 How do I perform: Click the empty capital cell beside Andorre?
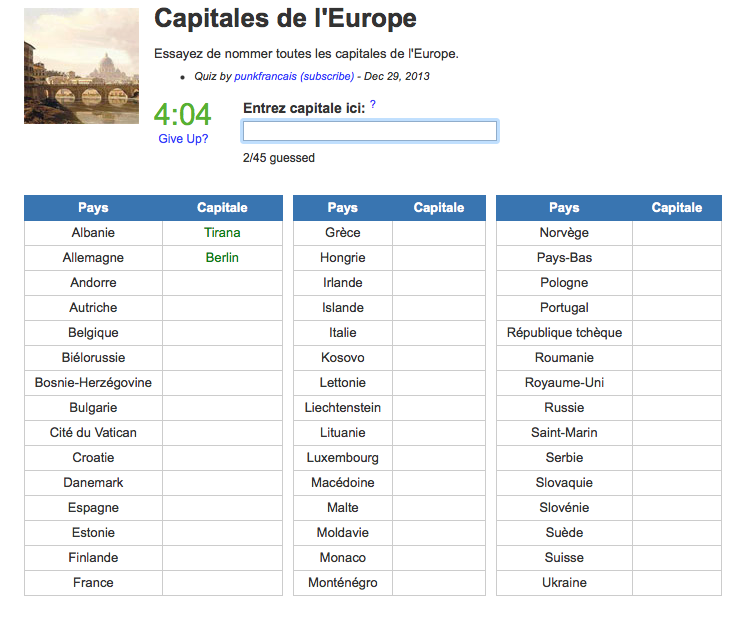tap(222, 283)
